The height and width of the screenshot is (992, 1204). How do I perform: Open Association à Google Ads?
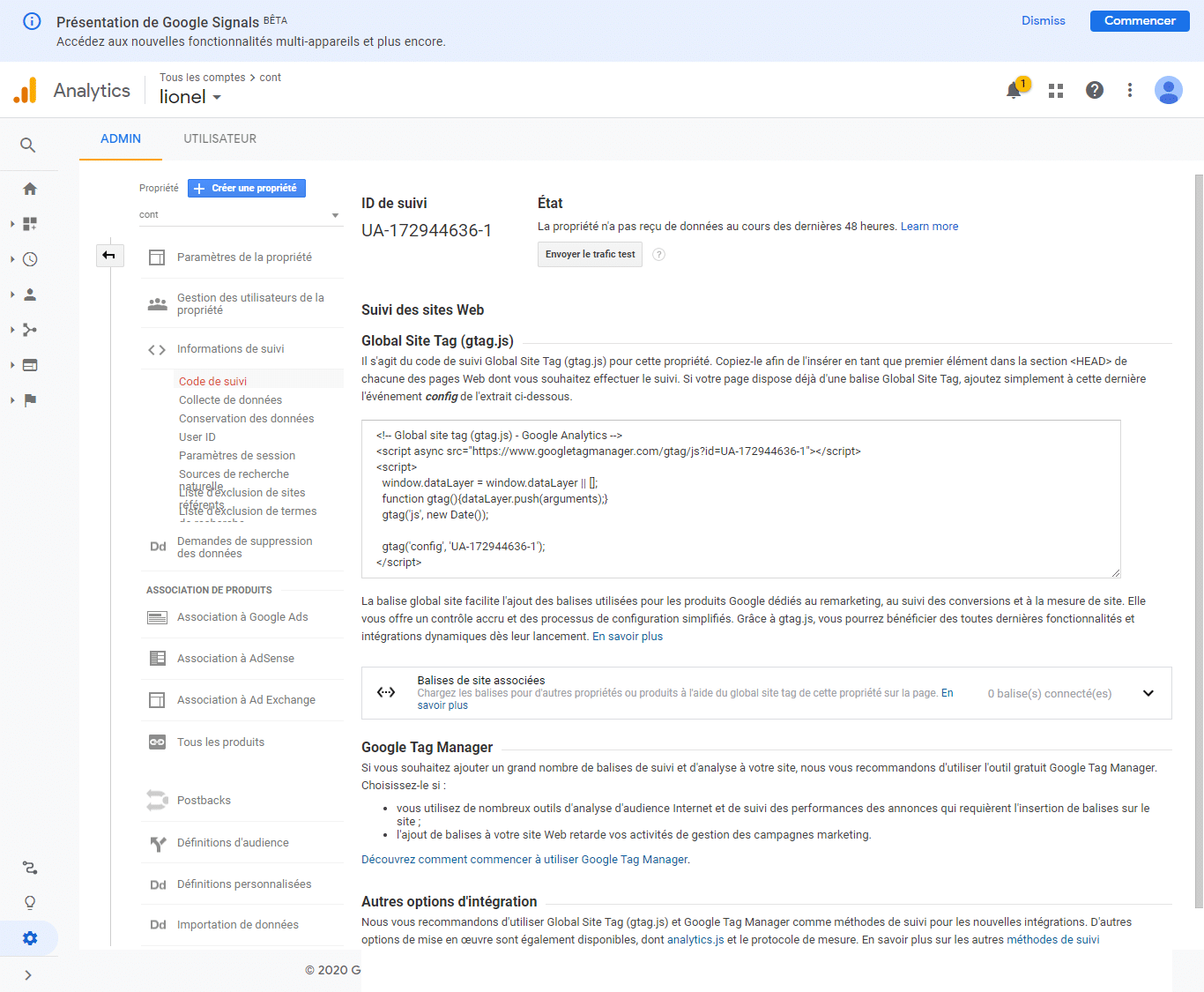pyautogui.click(x=242, y=617)
